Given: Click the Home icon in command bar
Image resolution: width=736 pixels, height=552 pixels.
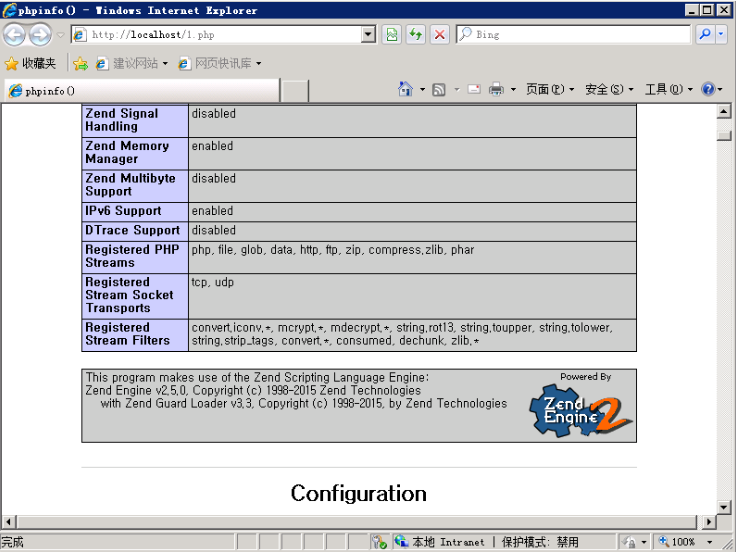Looking at the screenshot, I should [405, 90].
